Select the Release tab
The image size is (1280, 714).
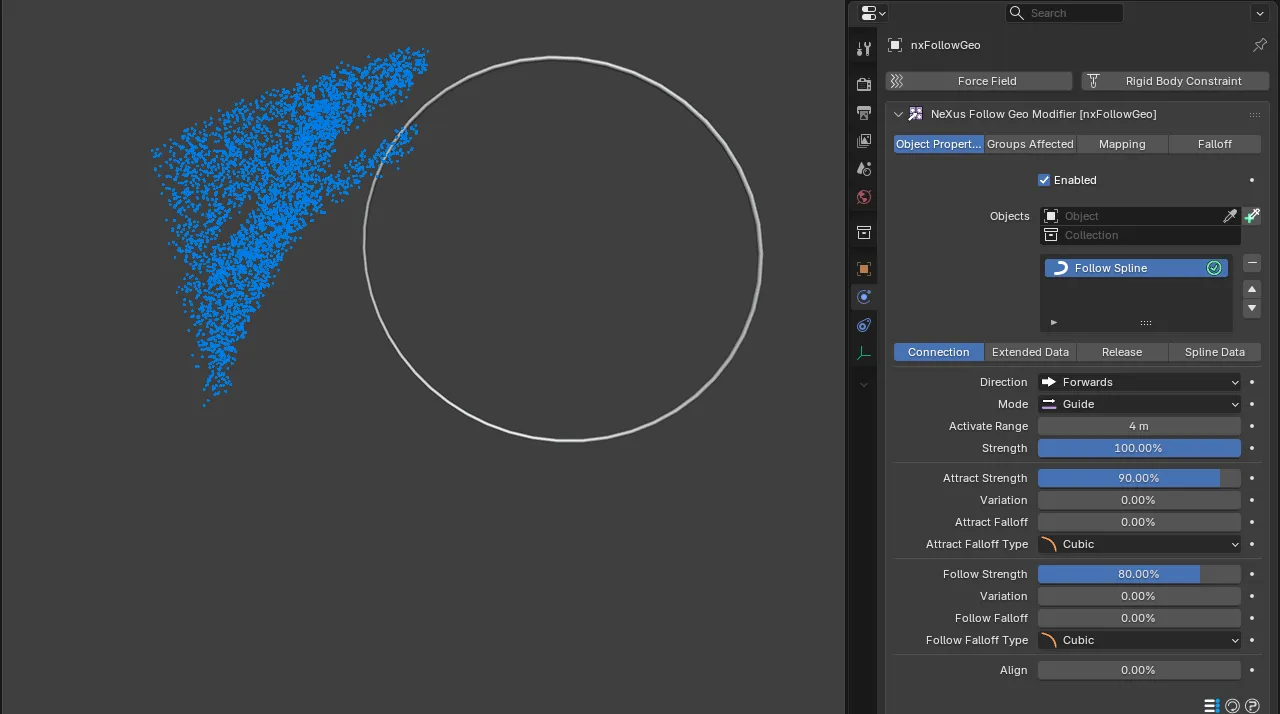pos(1122,352)
